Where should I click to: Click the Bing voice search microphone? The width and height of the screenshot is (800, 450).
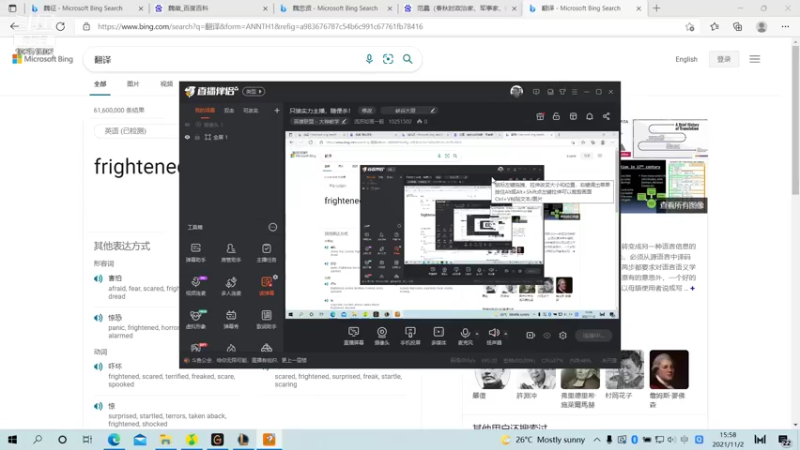click(369, 59)
